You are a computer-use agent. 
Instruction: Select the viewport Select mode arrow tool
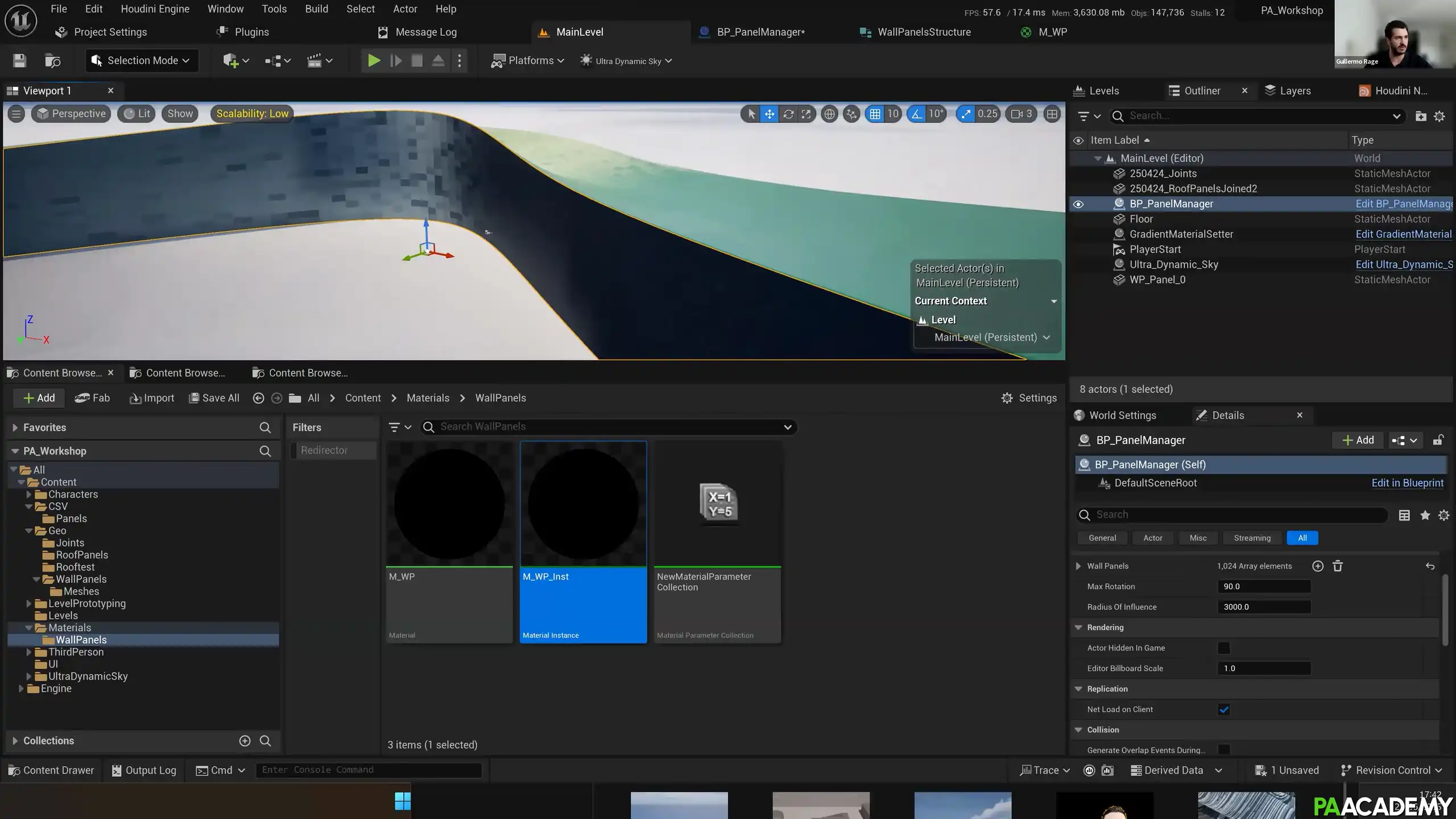751,114
